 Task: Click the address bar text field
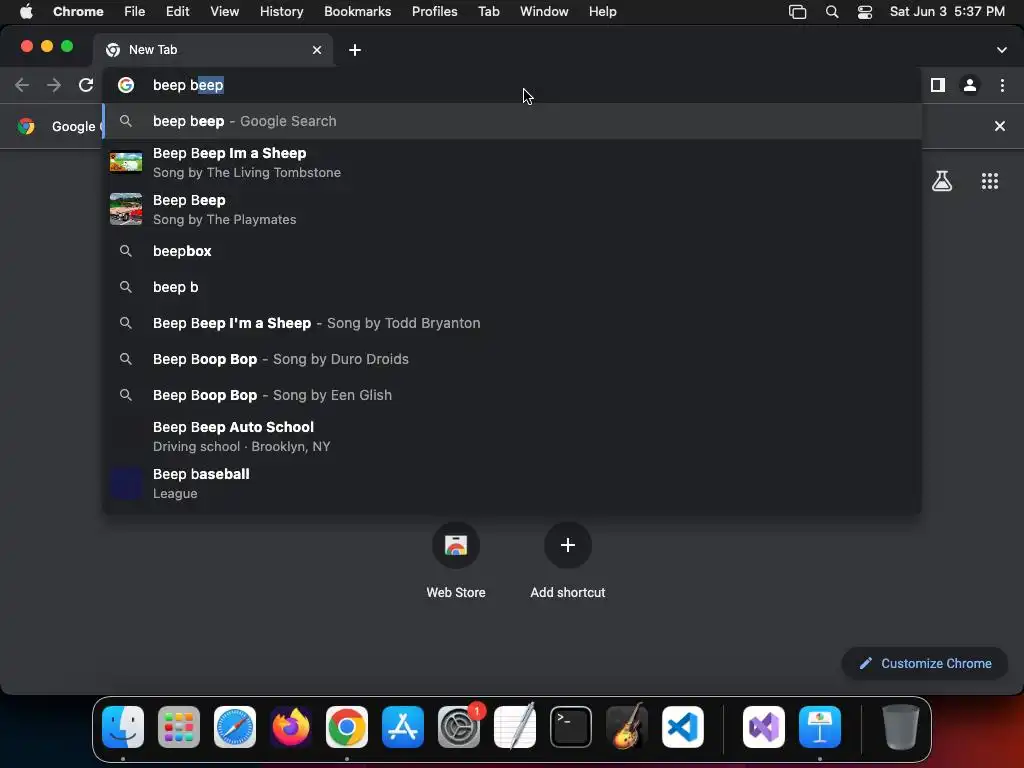[512, 85]
